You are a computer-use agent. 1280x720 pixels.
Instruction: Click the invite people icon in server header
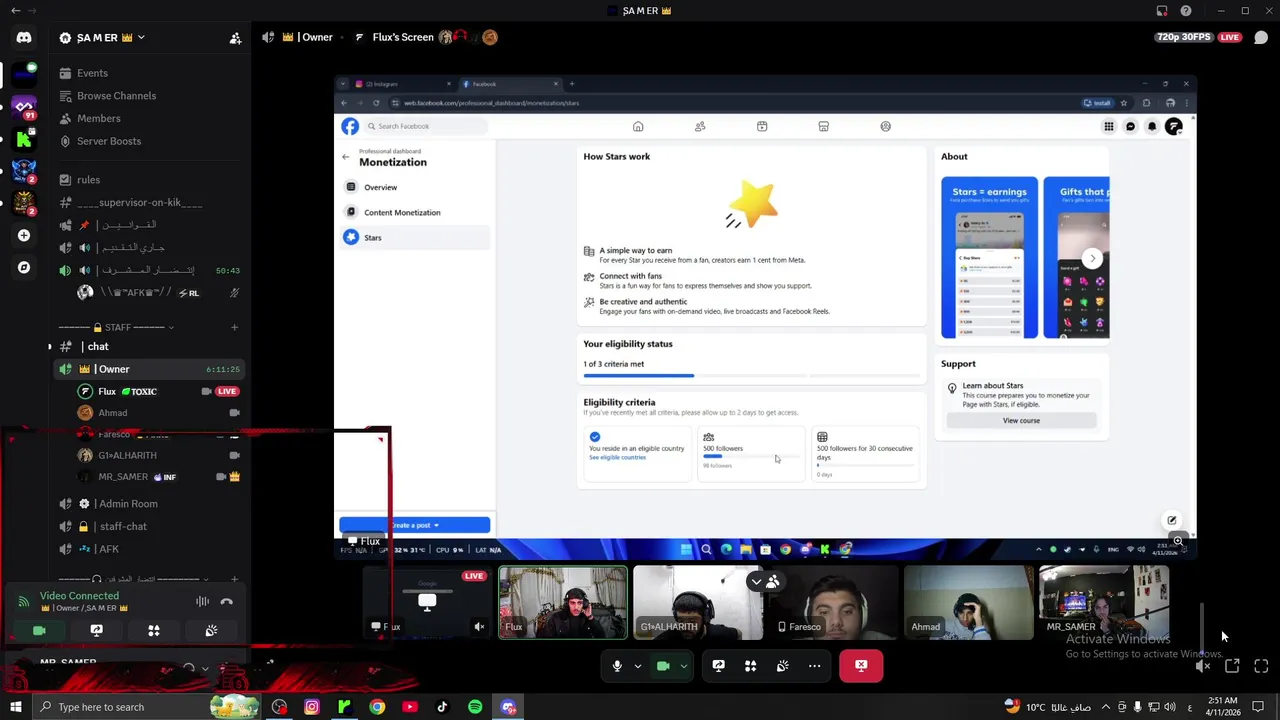(235, 38)
